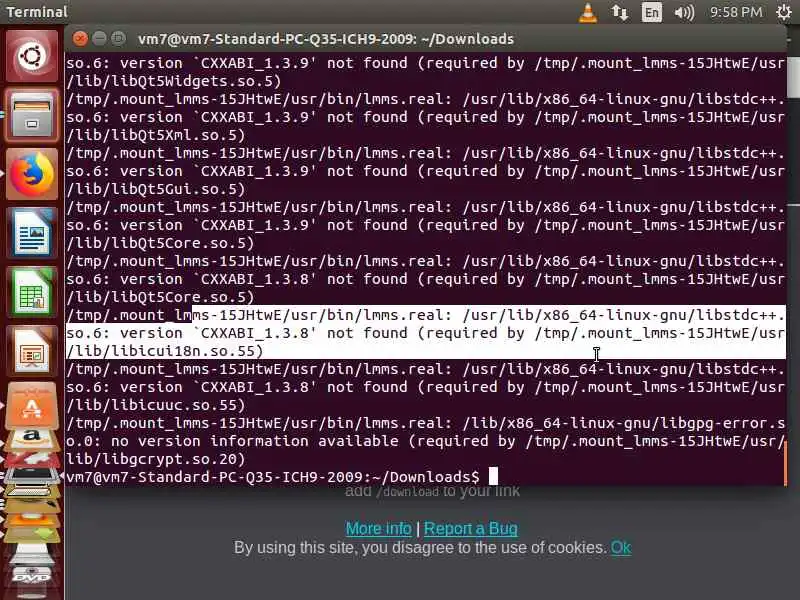800x600 pixels.
Task: Click the libQt5Widgets.so.5 error line
Action: coord(173,81)
